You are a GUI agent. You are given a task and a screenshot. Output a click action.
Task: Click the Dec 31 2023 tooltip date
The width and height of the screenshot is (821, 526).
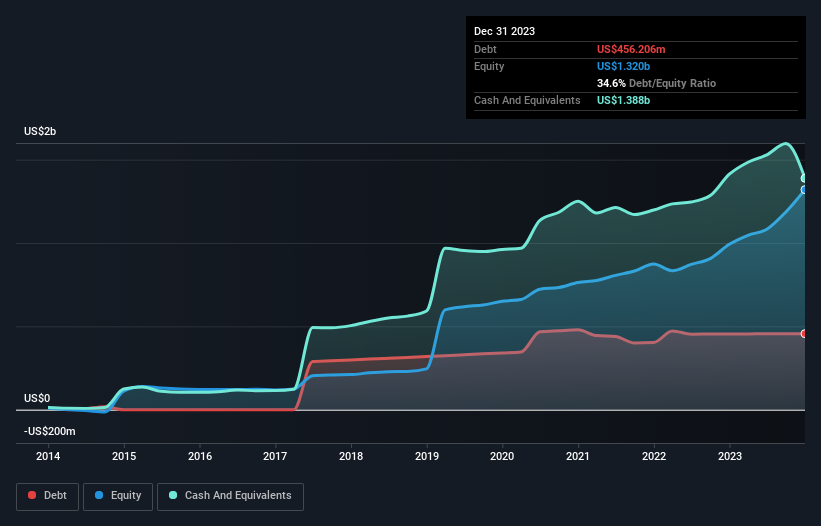[504, 31]
